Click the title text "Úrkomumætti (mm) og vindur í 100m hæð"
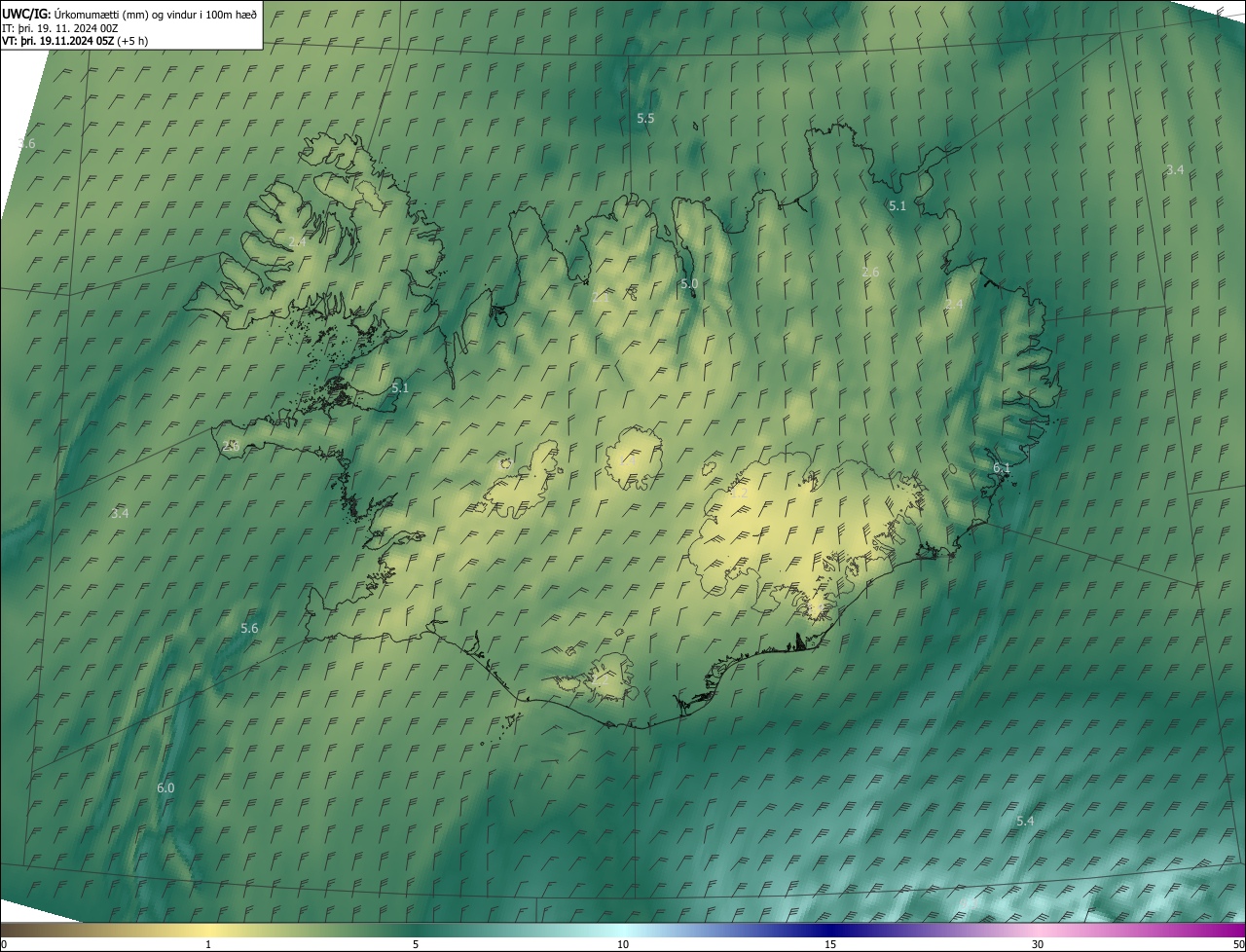1246x952 pixels. click(x=155, y=14)
